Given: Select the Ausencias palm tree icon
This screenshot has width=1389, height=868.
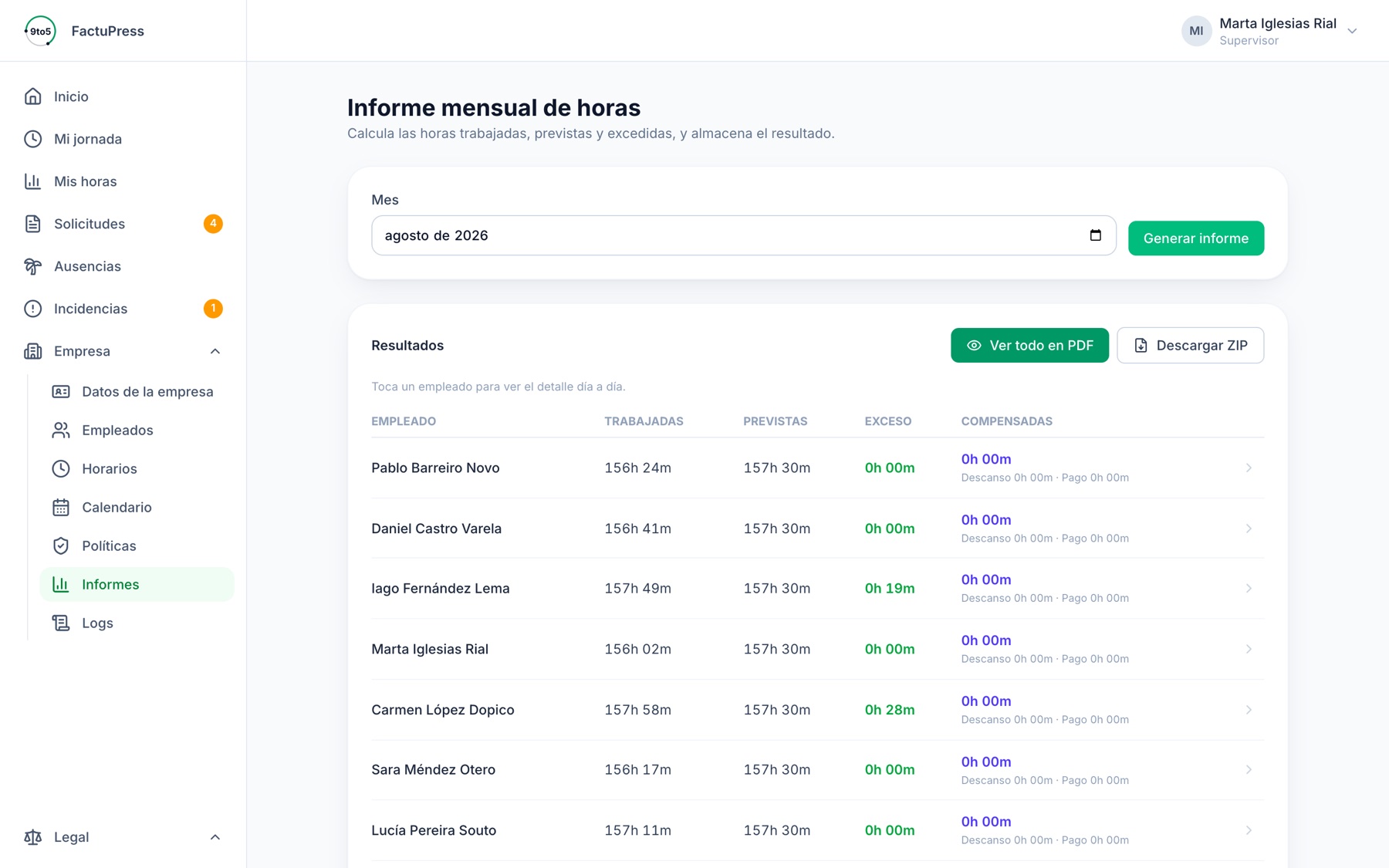Looking at the screenshot, I should click(32, 266).
